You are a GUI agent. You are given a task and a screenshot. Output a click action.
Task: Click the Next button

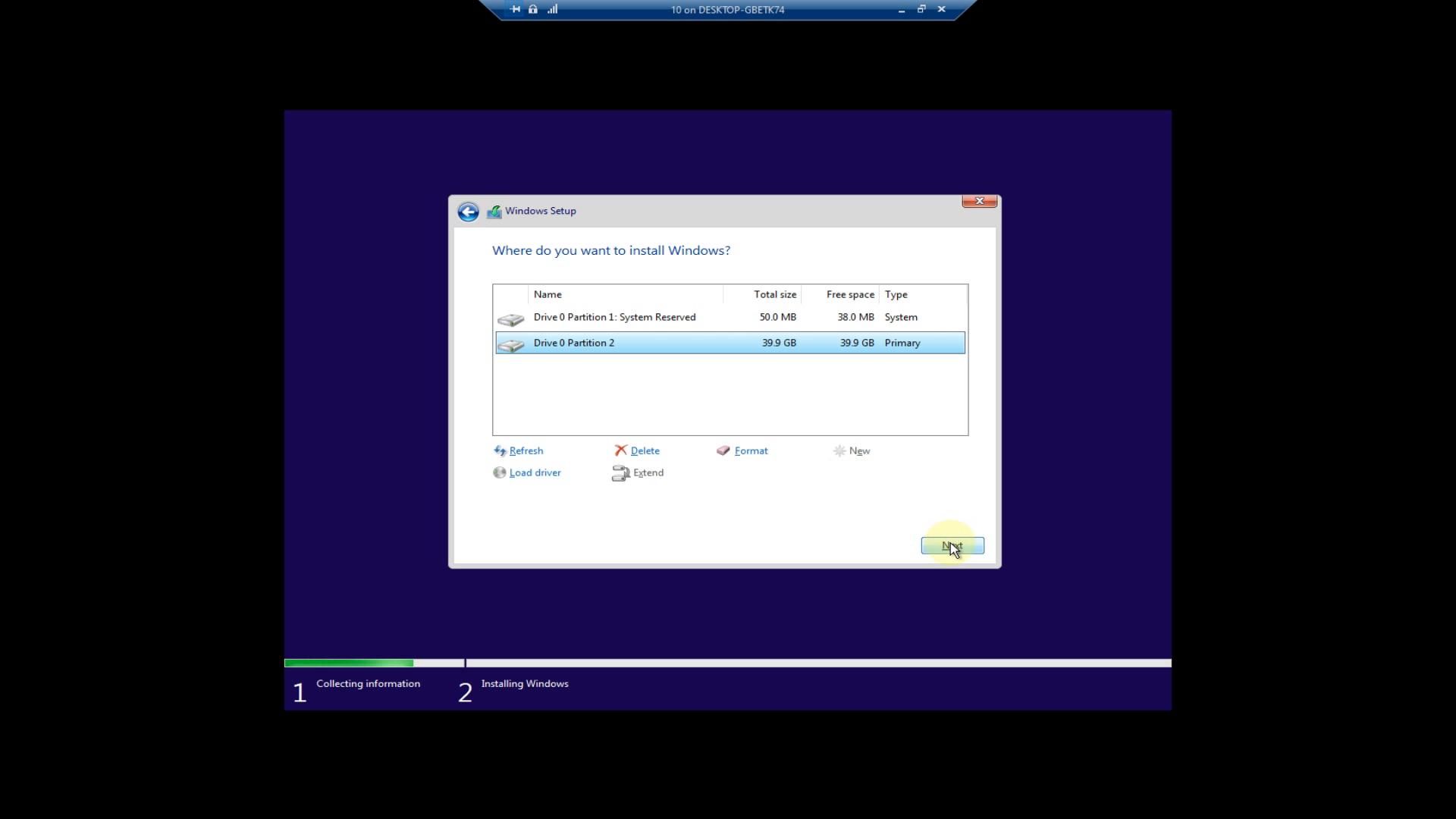[x=952, y=546]
